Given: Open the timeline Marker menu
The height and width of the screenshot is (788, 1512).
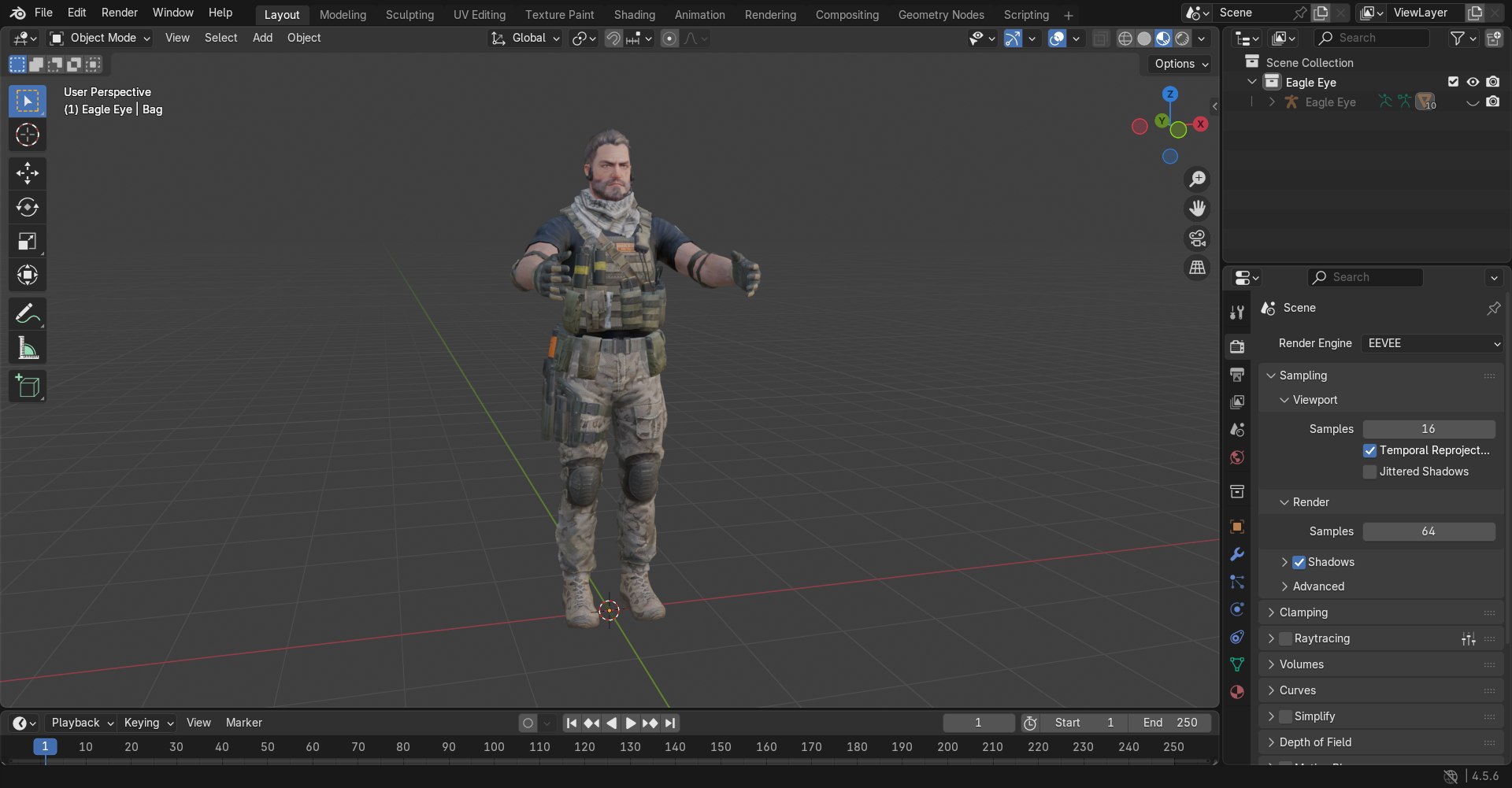Looking at the screenshot, I should click(x=244, y=723).
